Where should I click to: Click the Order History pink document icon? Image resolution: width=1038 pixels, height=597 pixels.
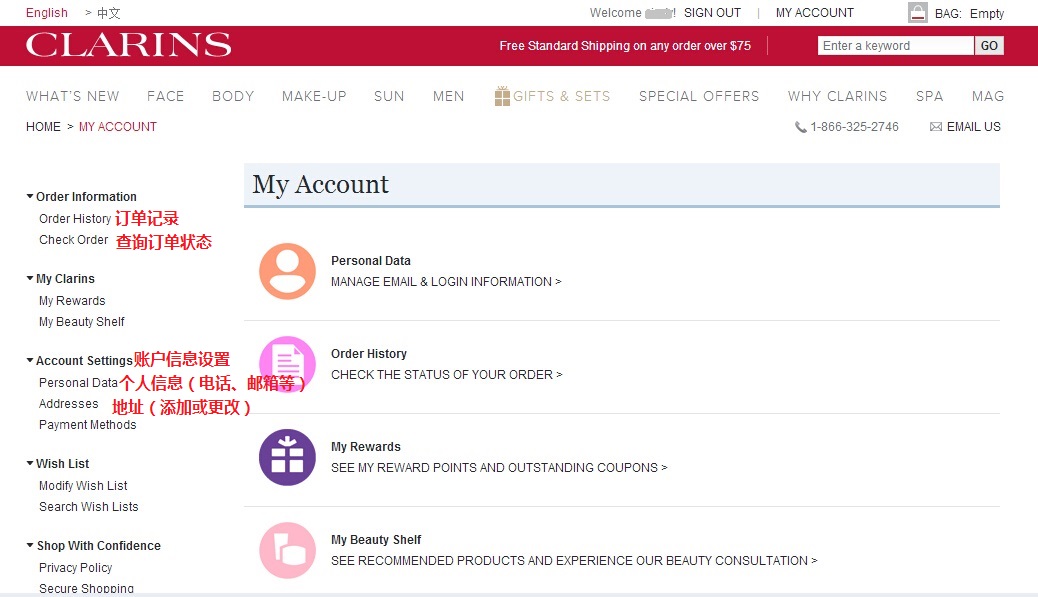pos(287,364)
